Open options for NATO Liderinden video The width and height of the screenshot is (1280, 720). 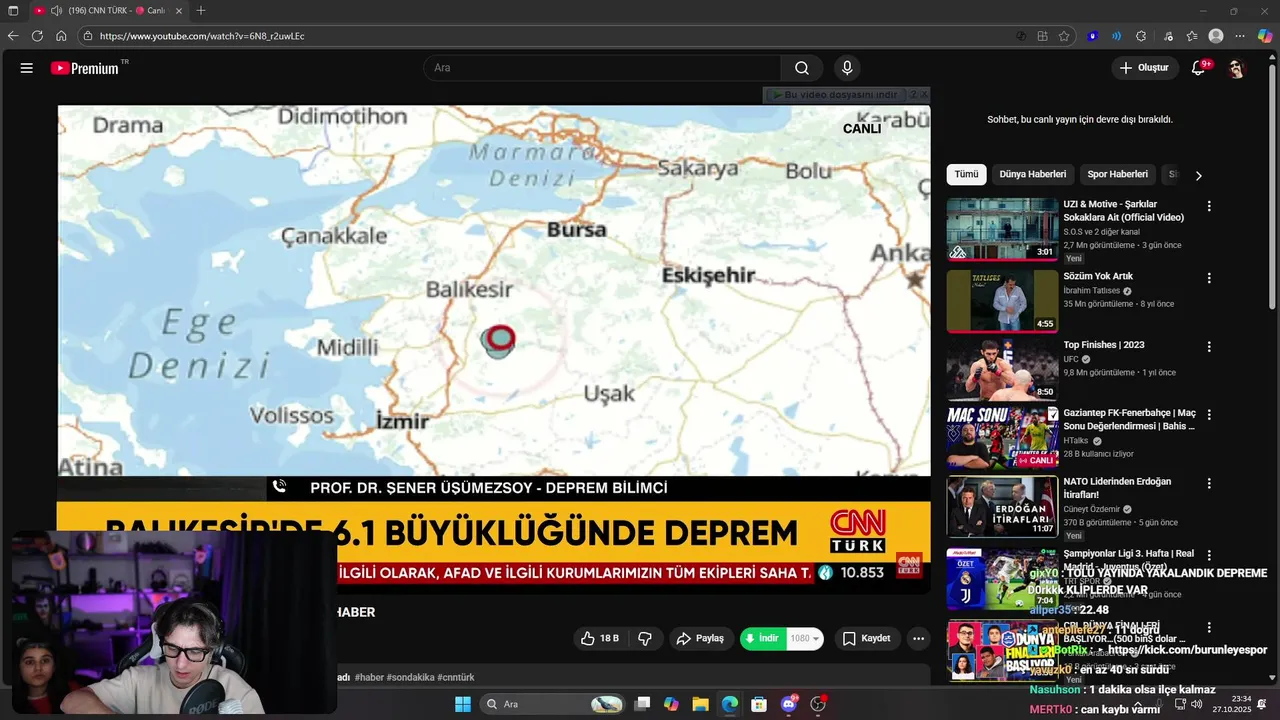(x=1209, y=483)
